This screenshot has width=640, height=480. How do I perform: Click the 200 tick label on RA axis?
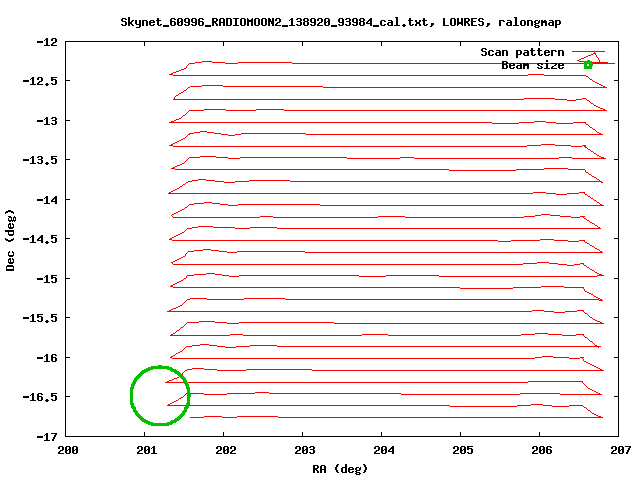tap(67, 450)
